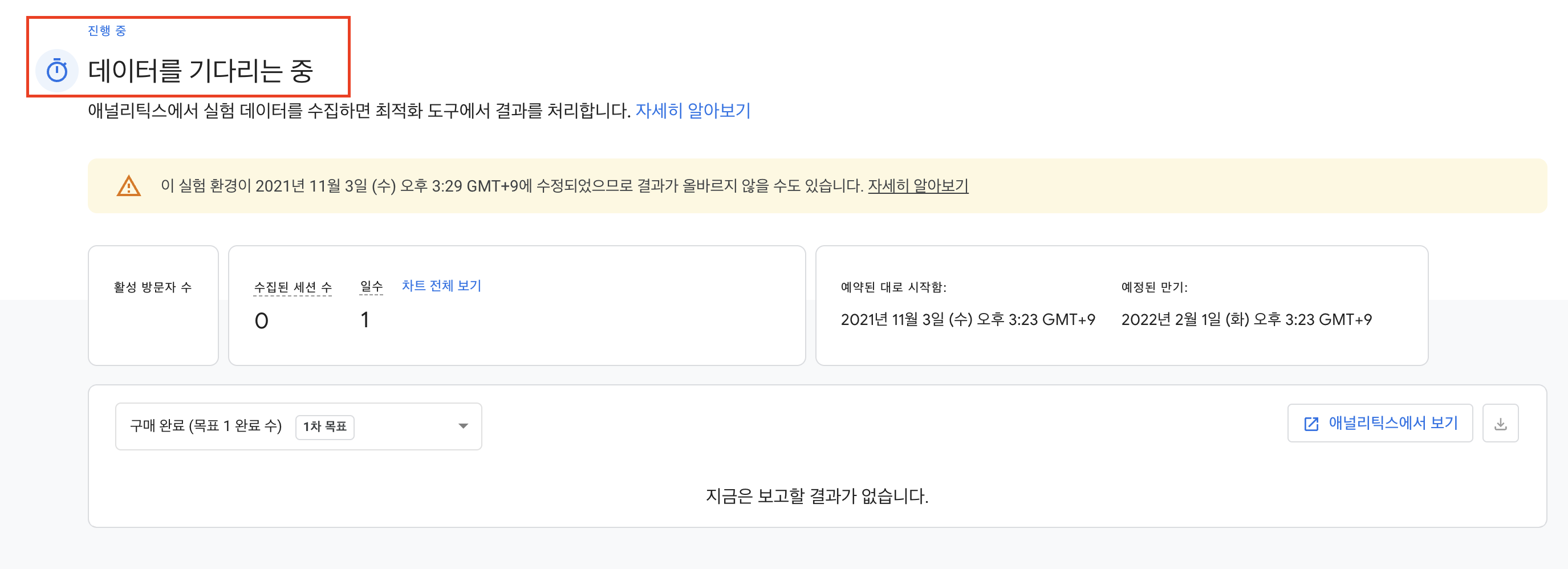Viewport: 1568px width, 569px height.
Task: Click the collected sessions value 0
Action: tap(262, 321)
